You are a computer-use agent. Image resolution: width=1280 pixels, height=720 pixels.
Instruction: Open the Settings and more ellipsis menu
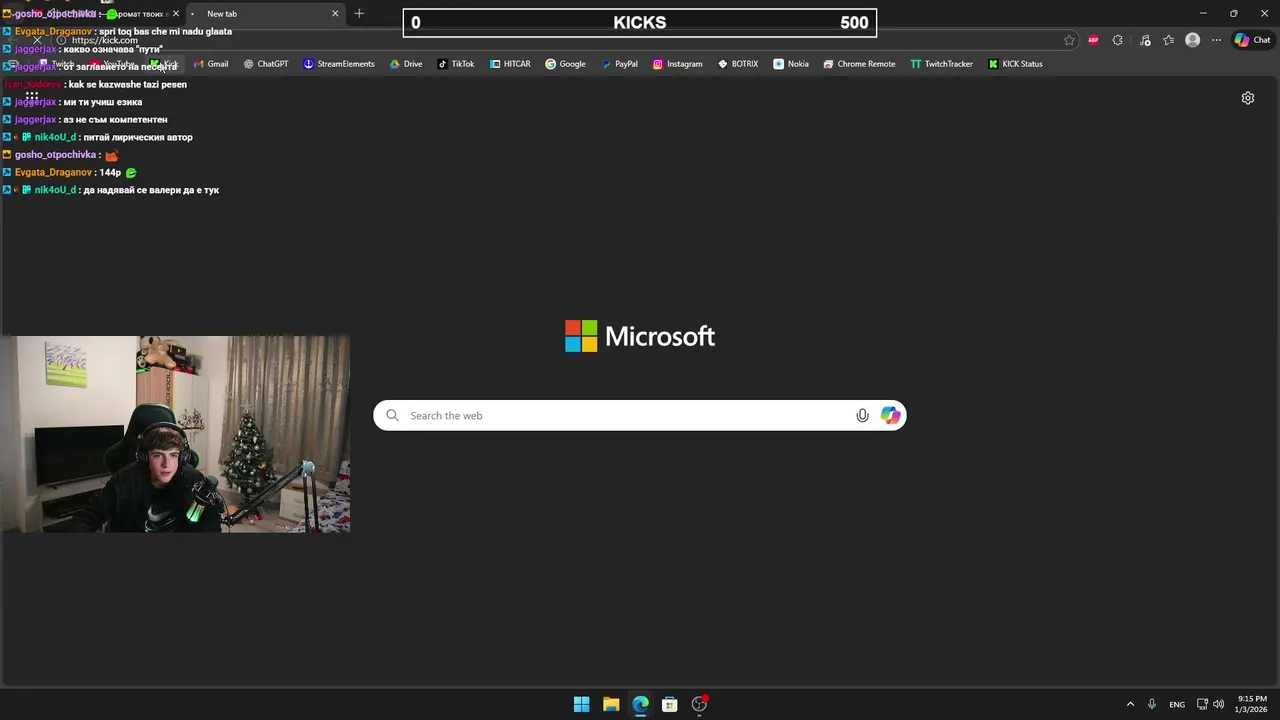1216,40
